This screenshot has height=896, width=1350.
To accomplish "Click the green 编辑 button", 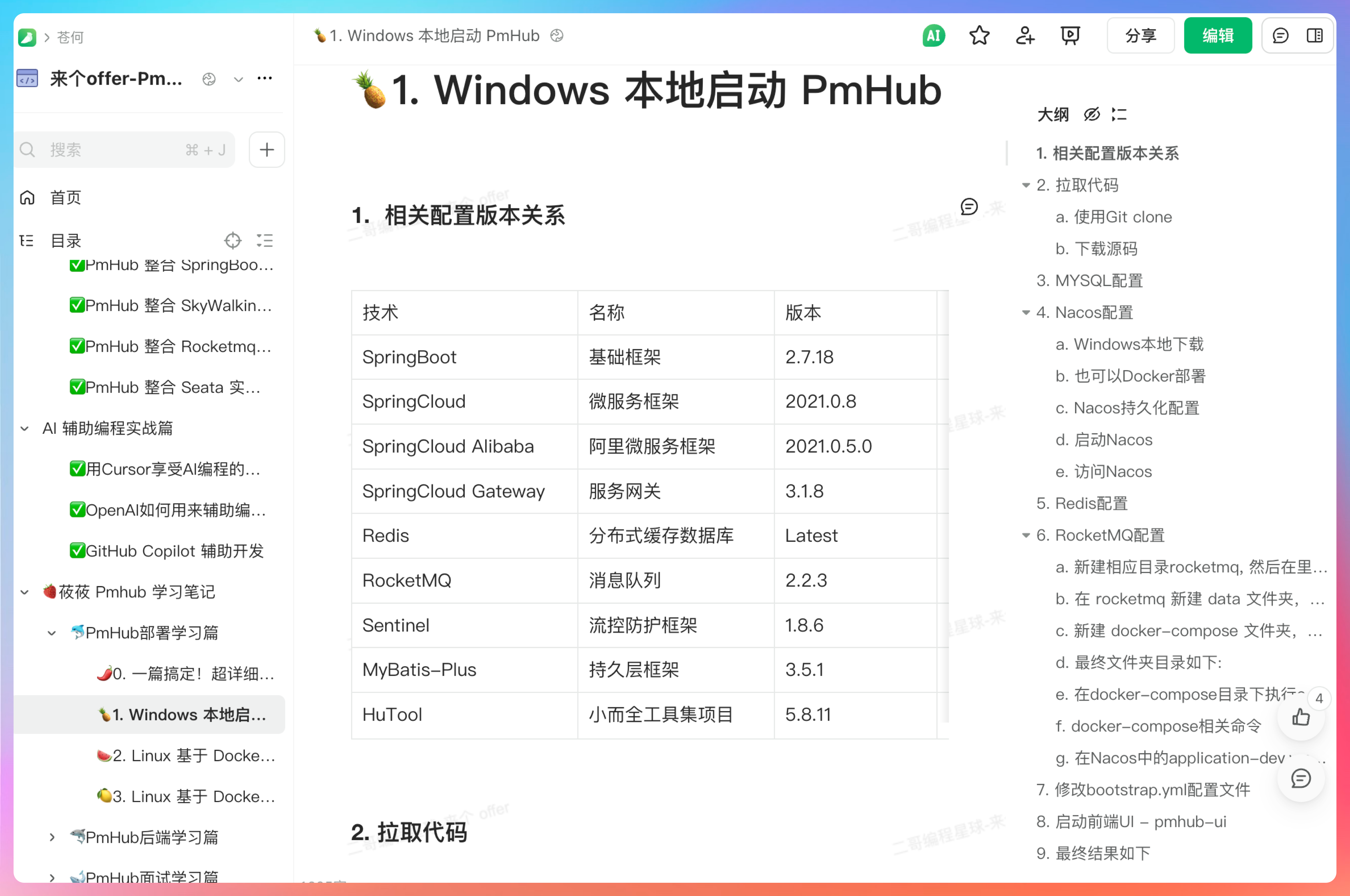I will pyautogui.click(x=1217, y=36).
